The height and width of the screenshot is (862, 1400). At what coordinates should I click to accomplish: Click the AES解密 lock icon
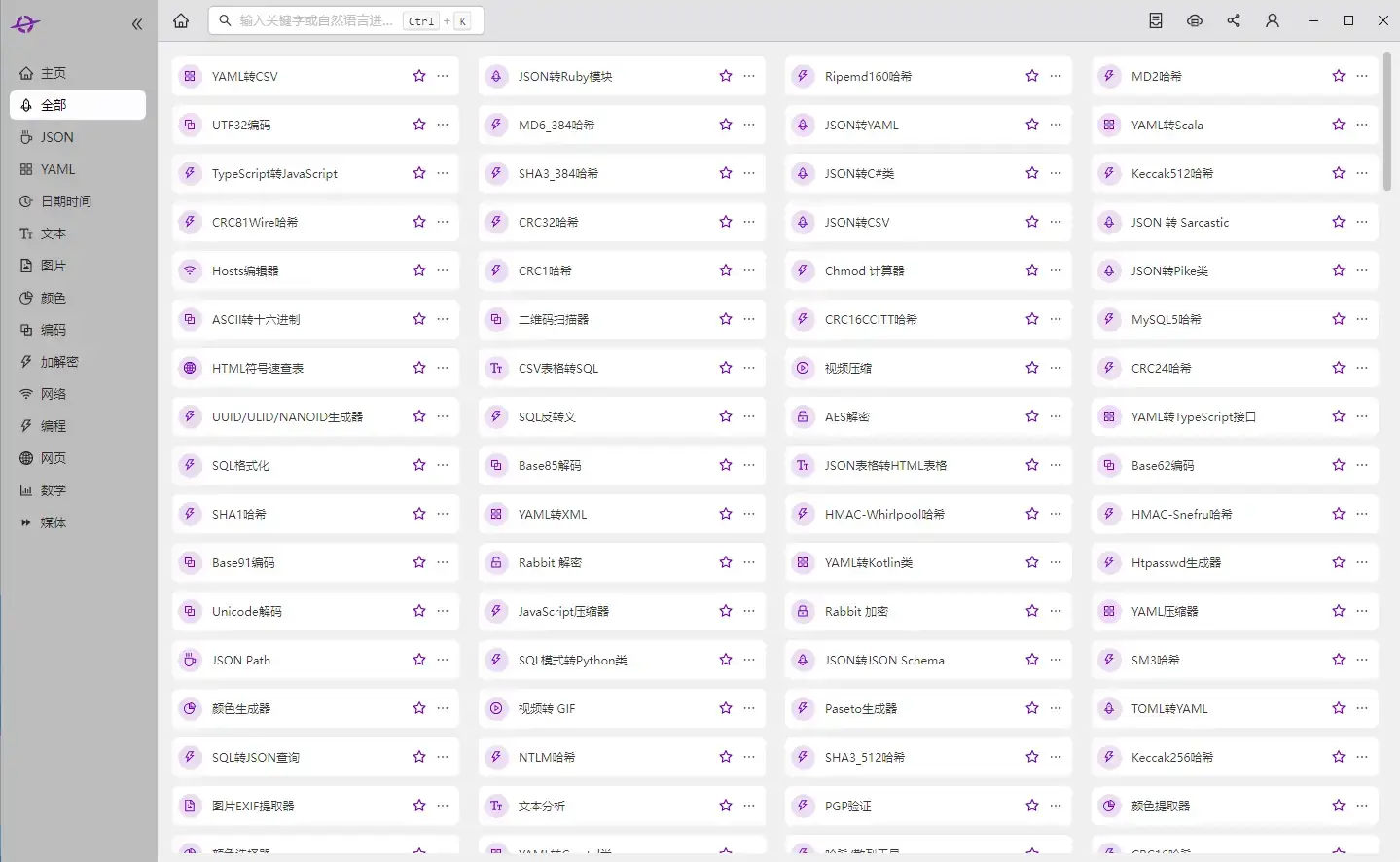pos(803,416)
